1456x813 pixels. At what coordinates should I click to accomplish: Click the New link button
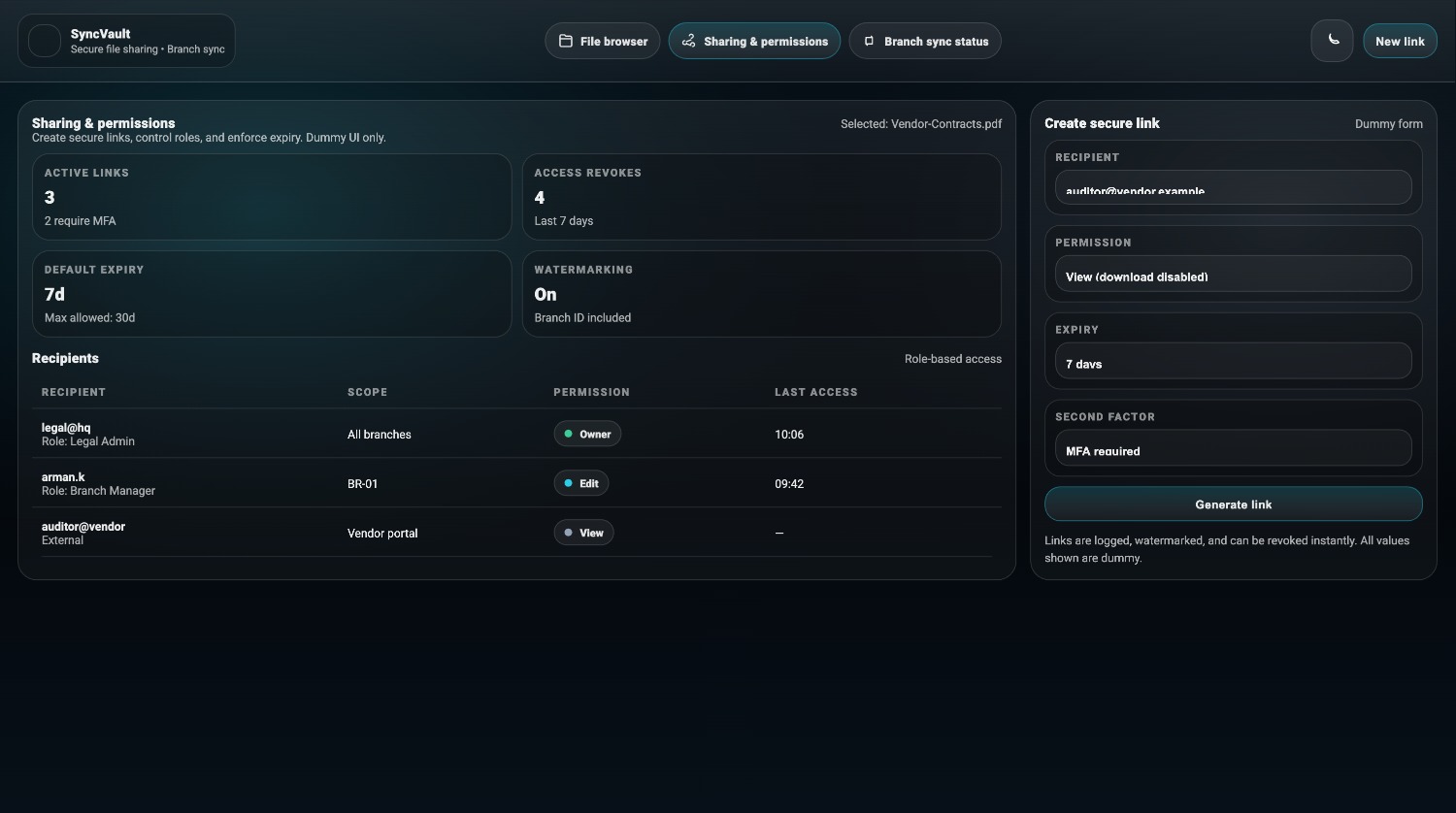click(x=1400, y=41)
